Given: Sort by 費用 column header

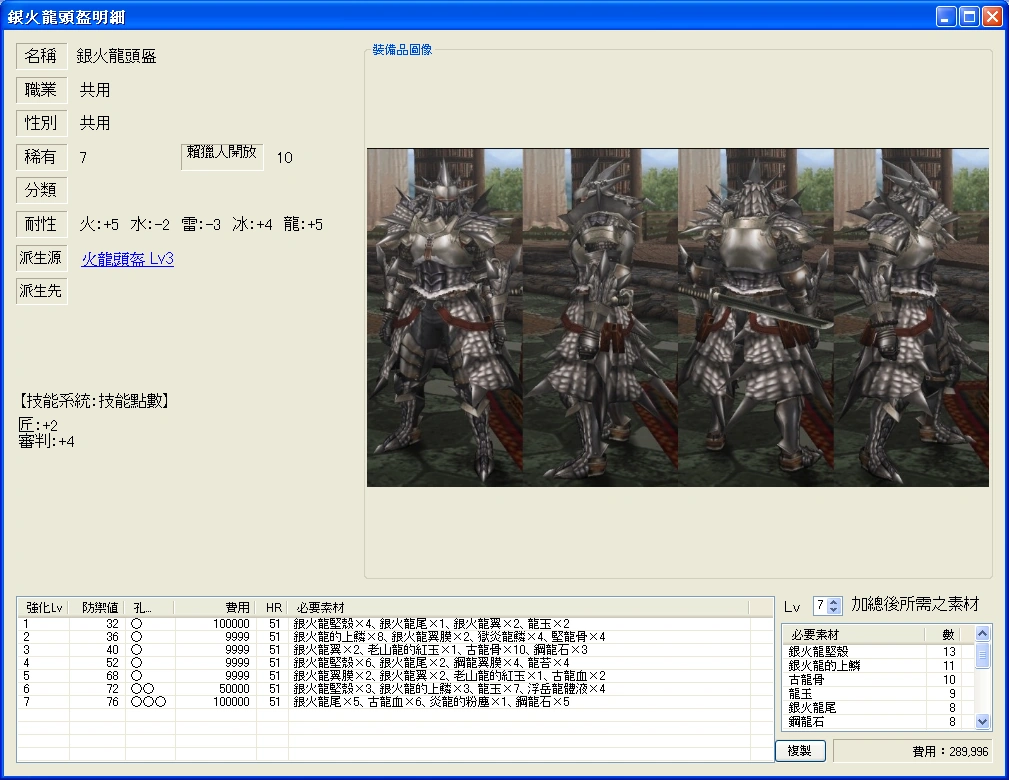Looking at the screenshot, I should 215,608.
